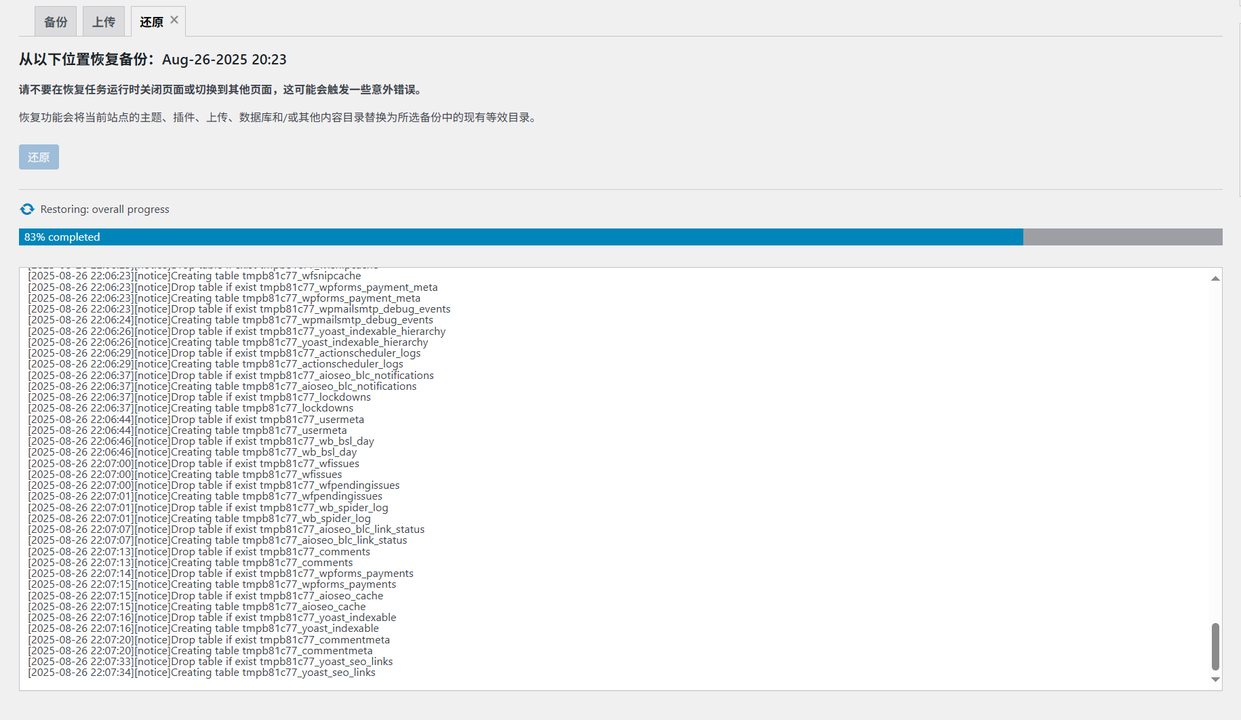Close the 还原 tab with its X
This screenshot has width=1241, height=720.
[175, 20]
